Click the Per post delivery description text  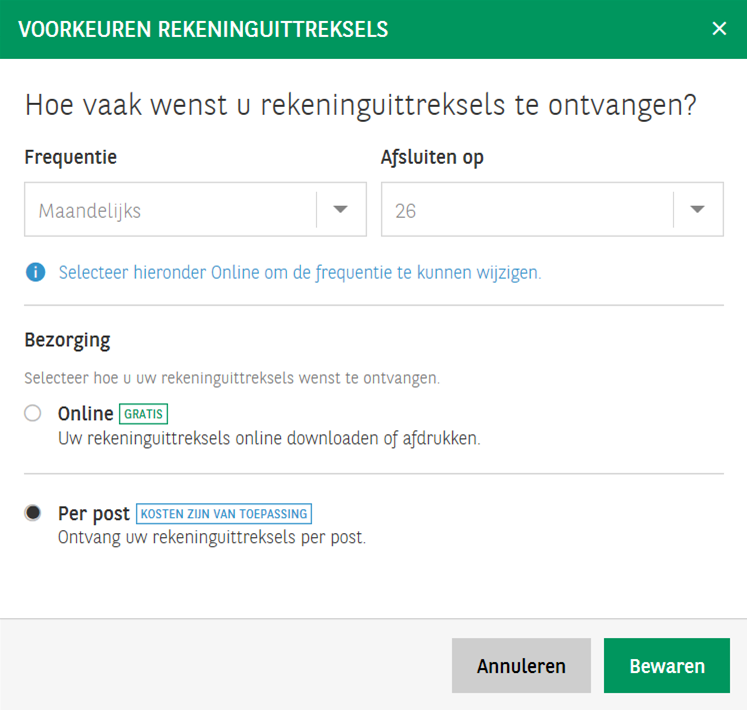tap(212, 537)
